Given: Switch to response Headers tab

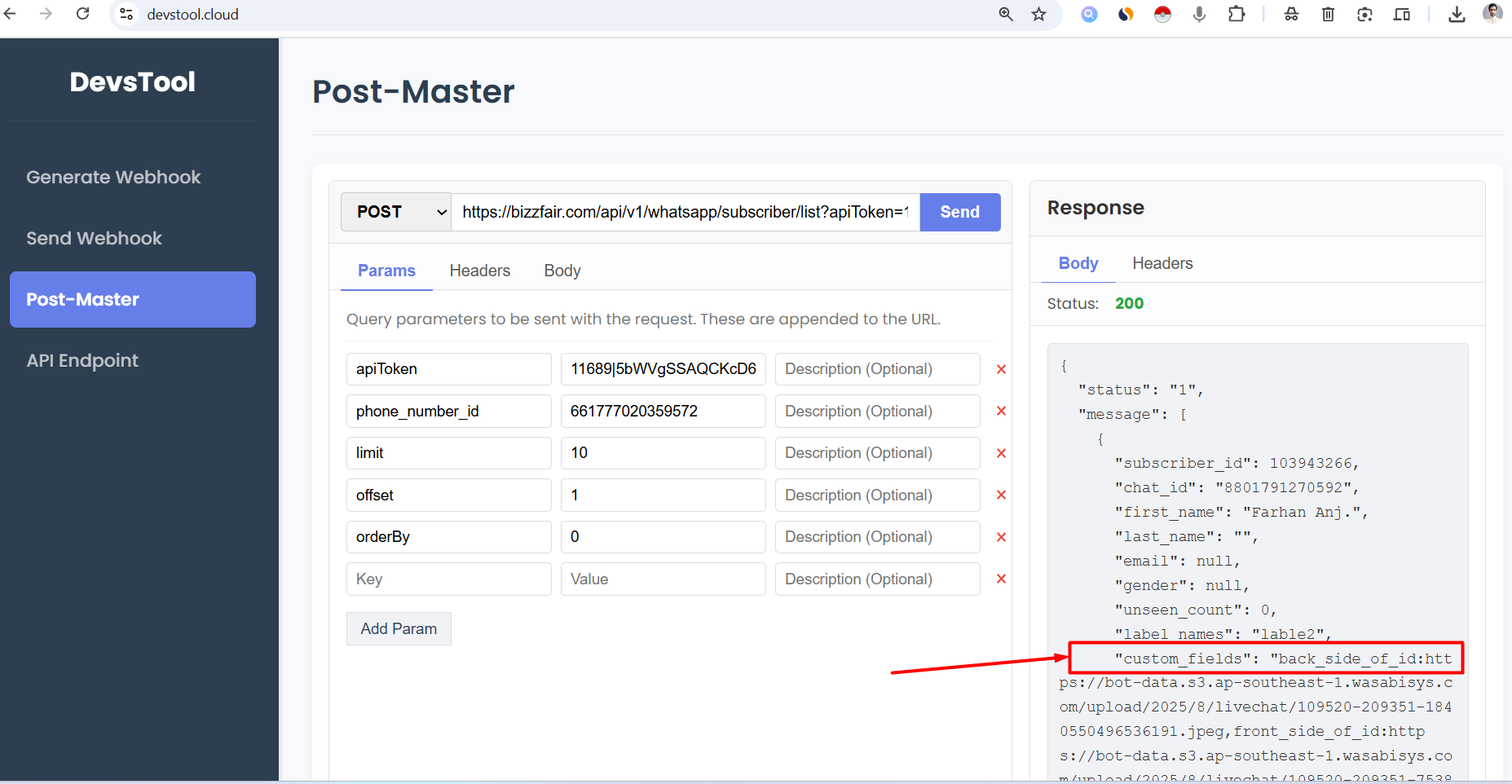Looking at the screenshot, I should point(1162,263).
